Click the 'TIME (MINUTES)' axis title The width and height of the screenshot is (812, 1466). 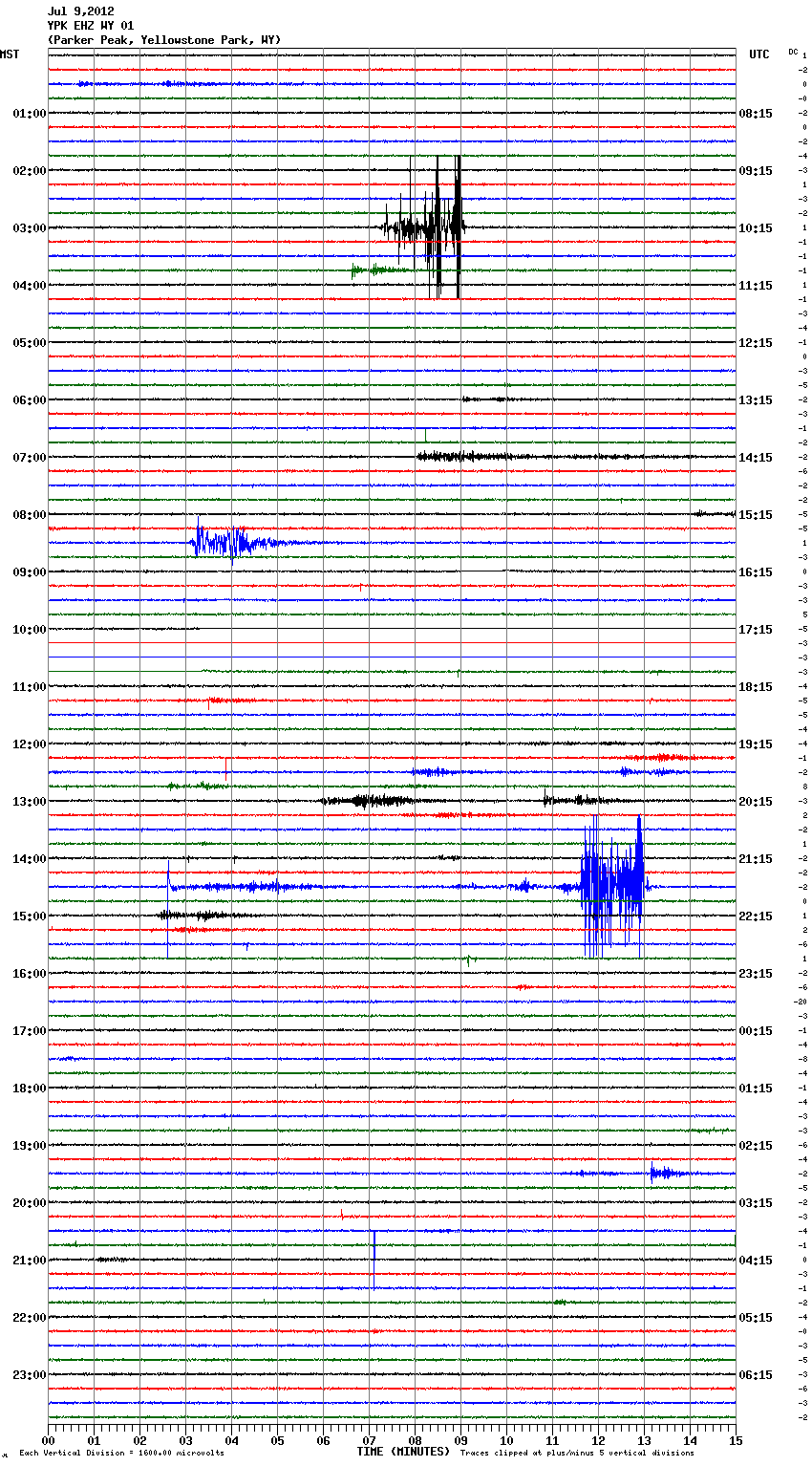click(x=403, y=1452)
